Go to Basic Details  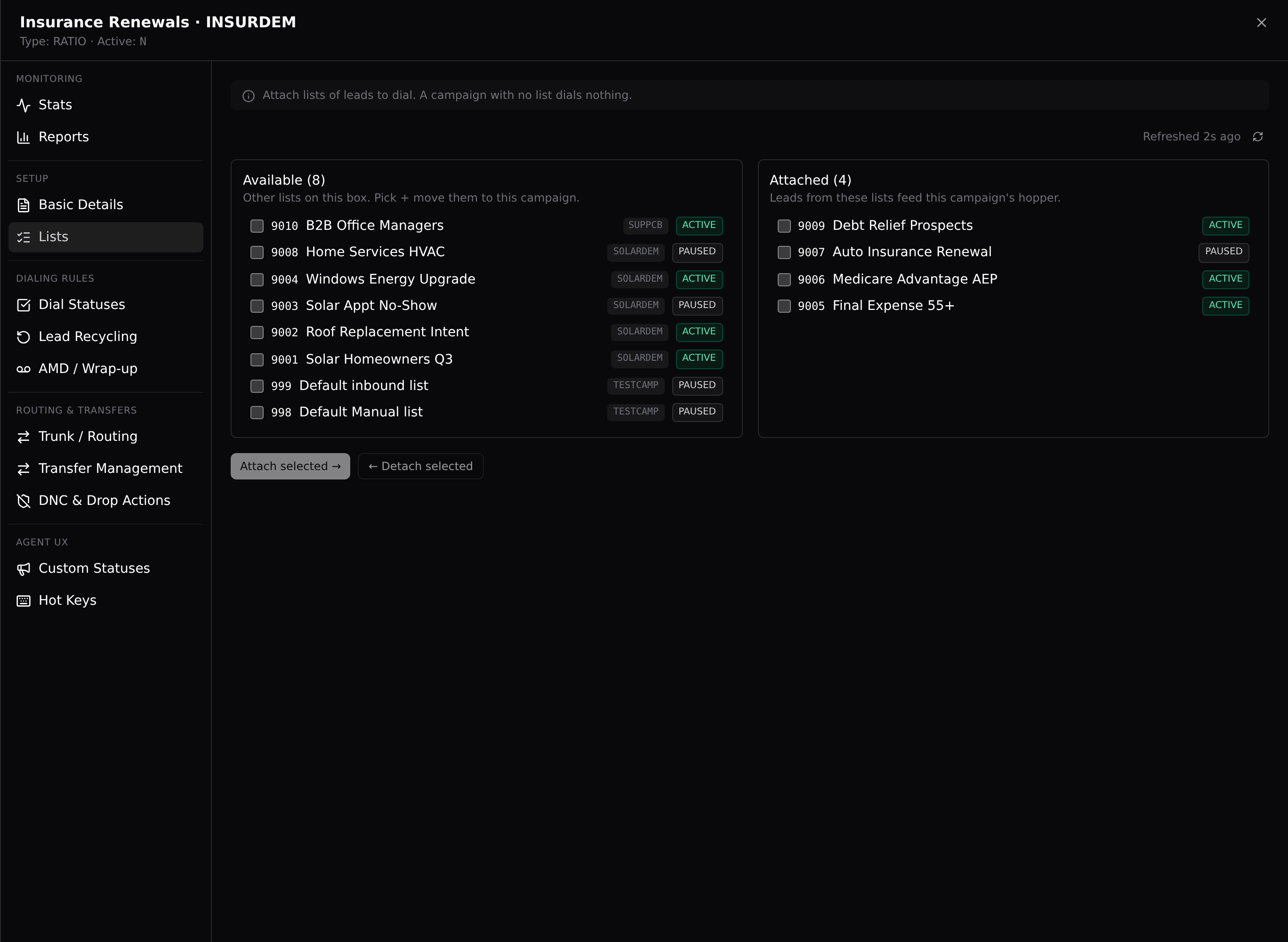105,205
